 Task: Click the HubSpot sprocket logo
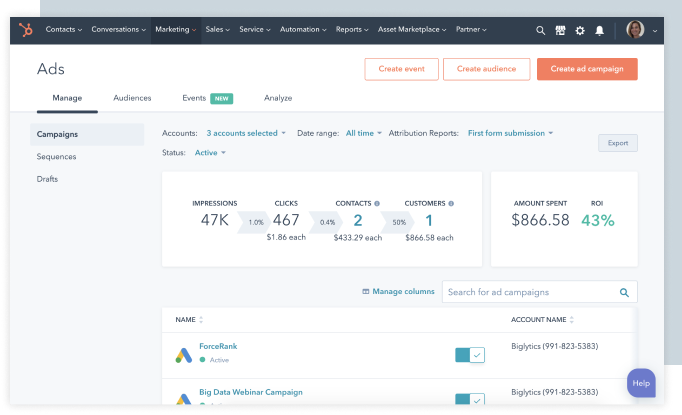click(x=26, y=30)
